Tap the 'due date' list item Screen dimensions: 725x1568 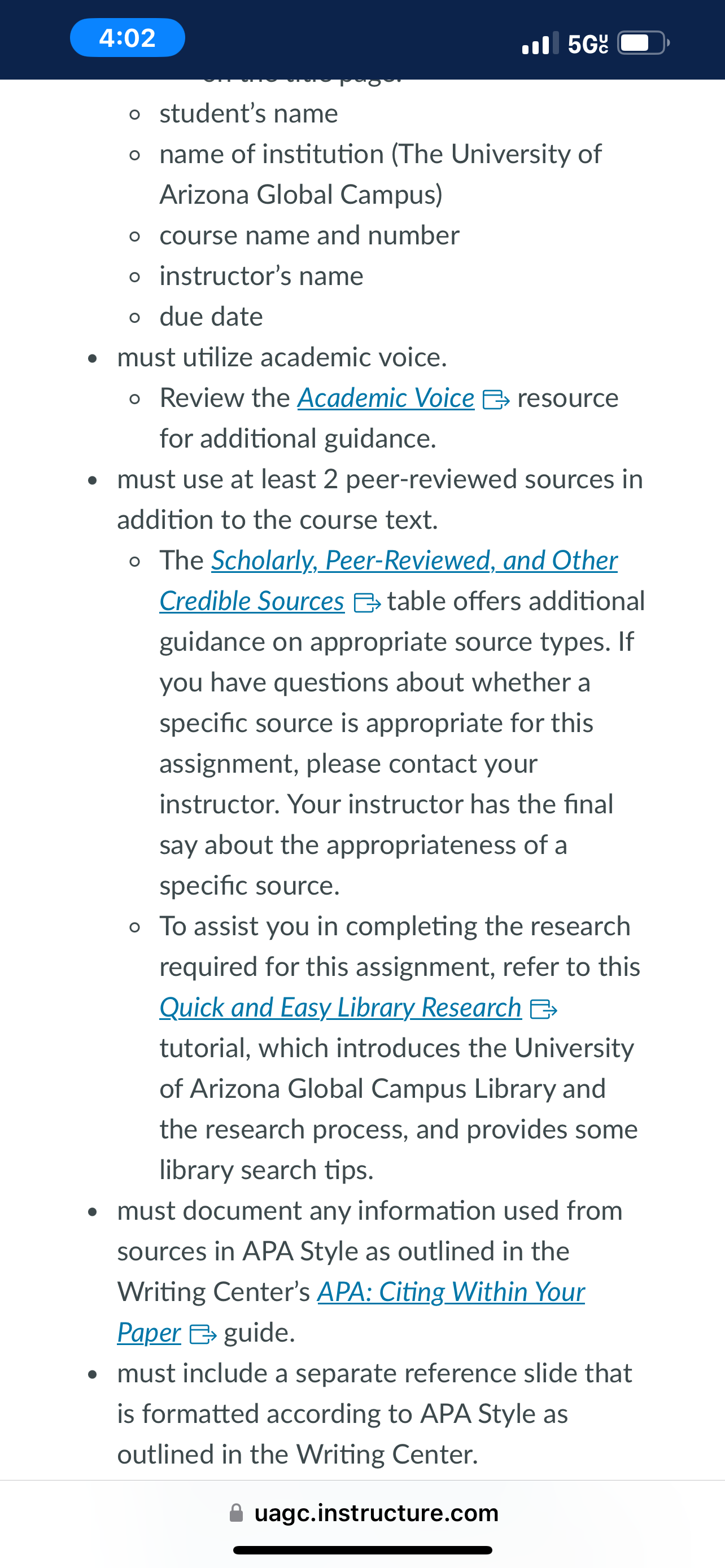coord(211,317)
